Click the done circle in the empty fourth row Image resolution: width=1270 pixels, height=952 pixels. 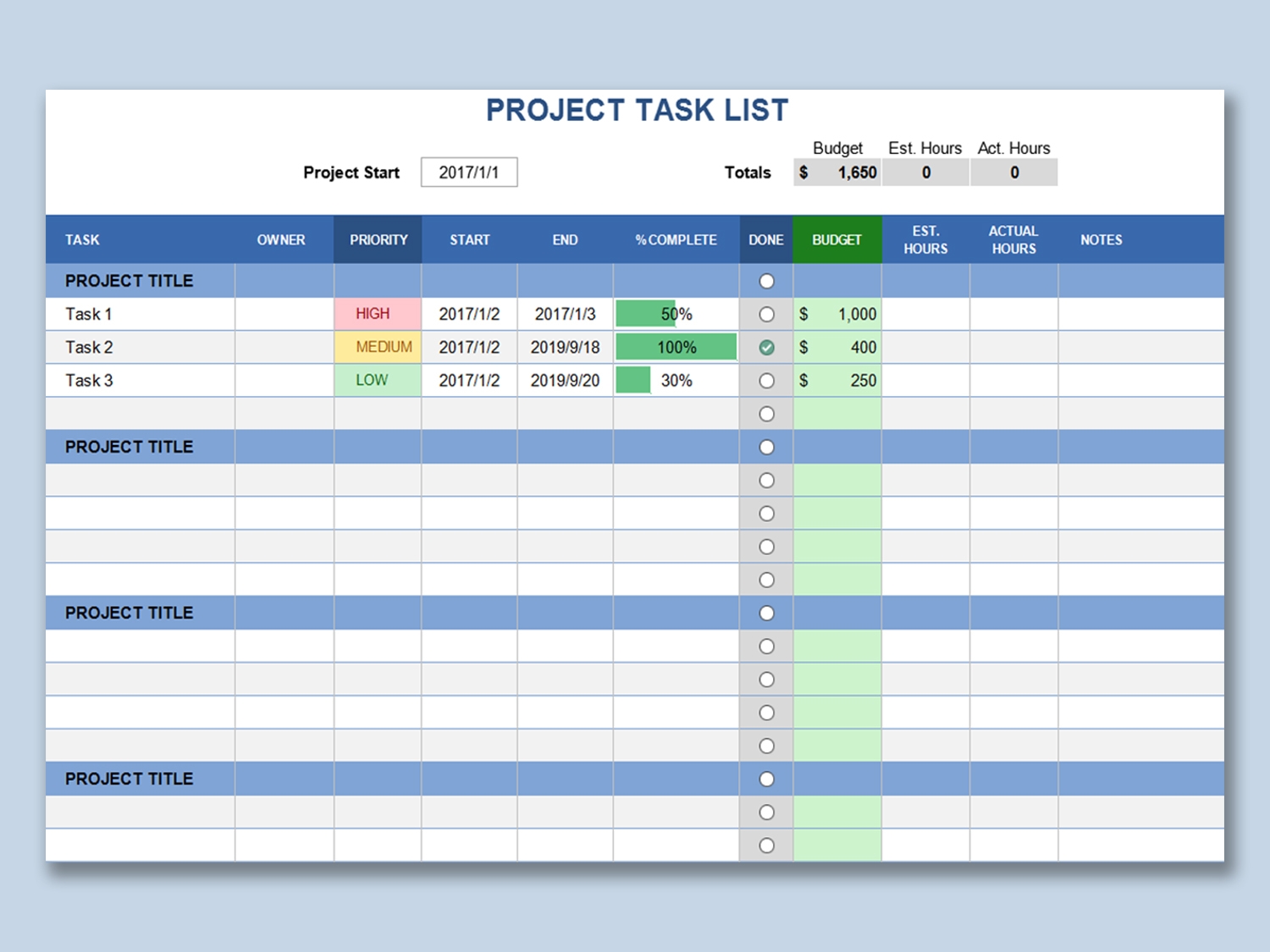coord(766,414)
